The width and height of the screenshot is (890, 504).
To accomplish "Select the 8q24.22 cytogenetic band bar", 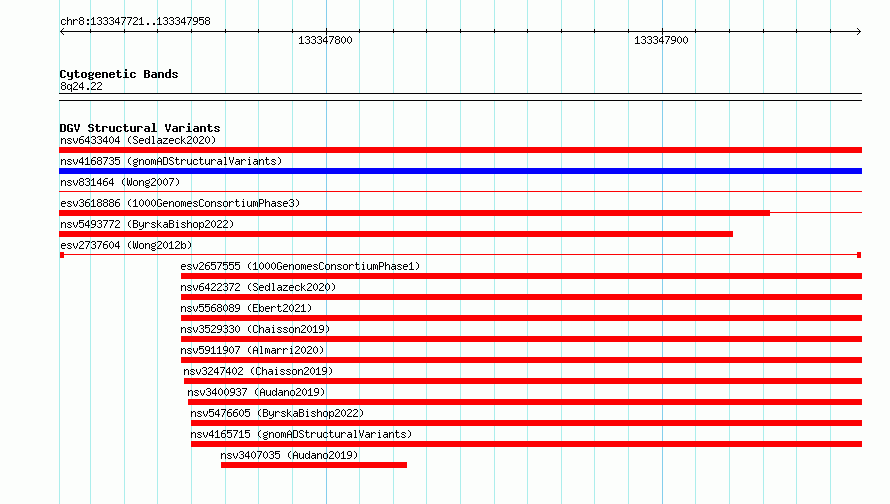I will 460,97.
